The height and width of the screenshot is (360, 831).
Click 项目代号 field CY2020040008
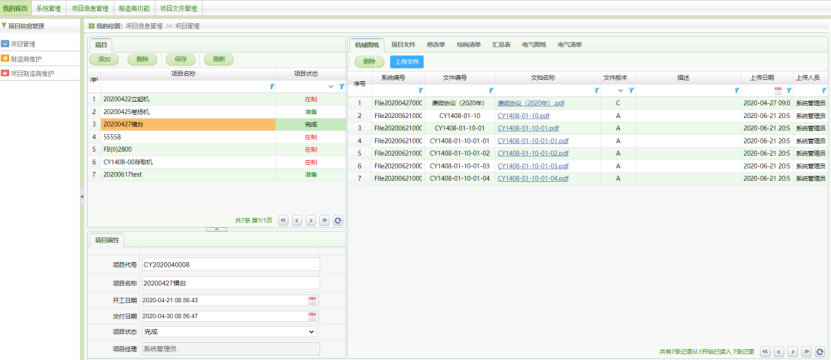point(231,264)
